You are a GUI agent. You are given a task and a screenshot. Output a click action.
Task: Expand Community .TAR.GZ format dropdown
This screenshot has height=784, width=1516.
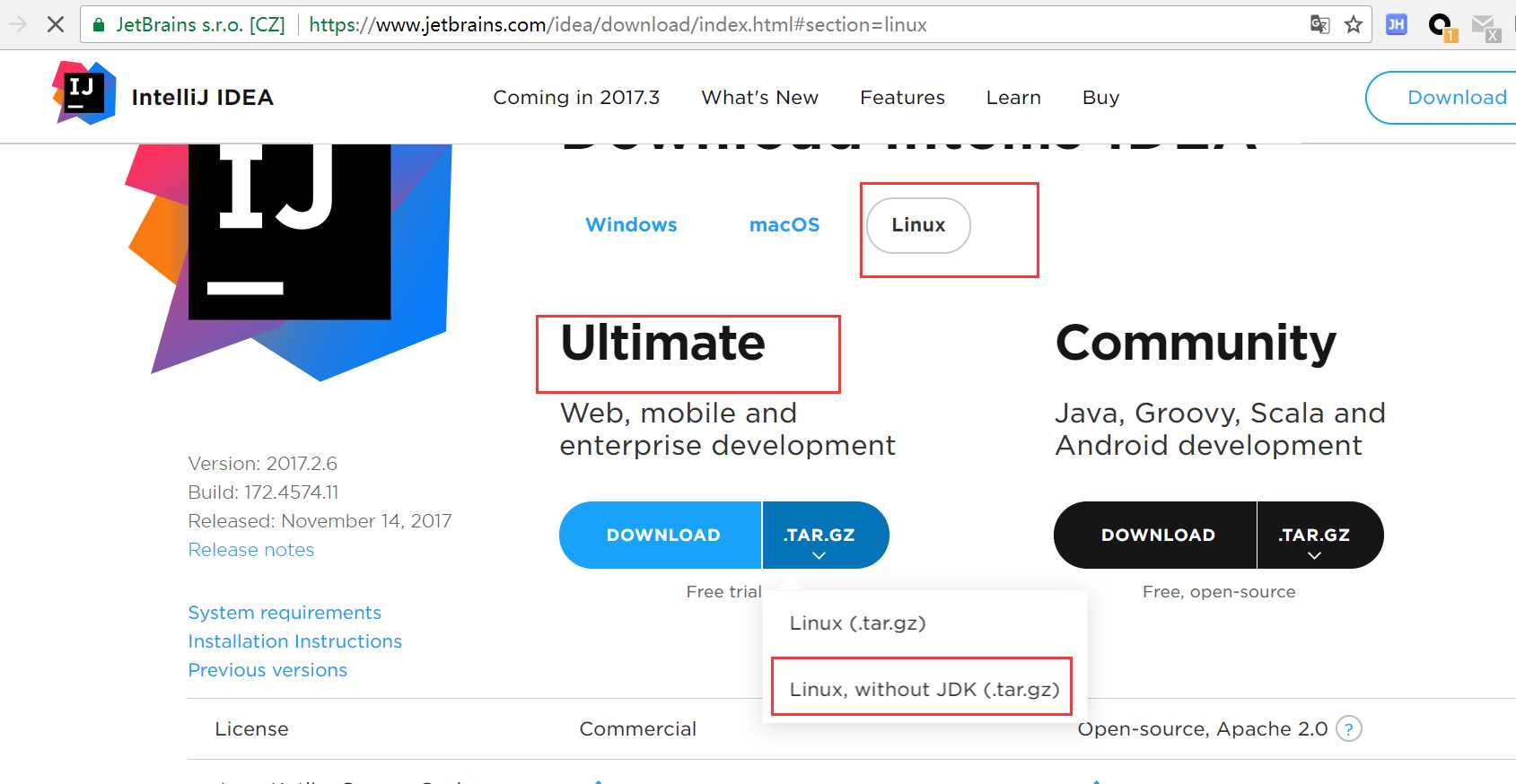click(x=1319, y=535)
